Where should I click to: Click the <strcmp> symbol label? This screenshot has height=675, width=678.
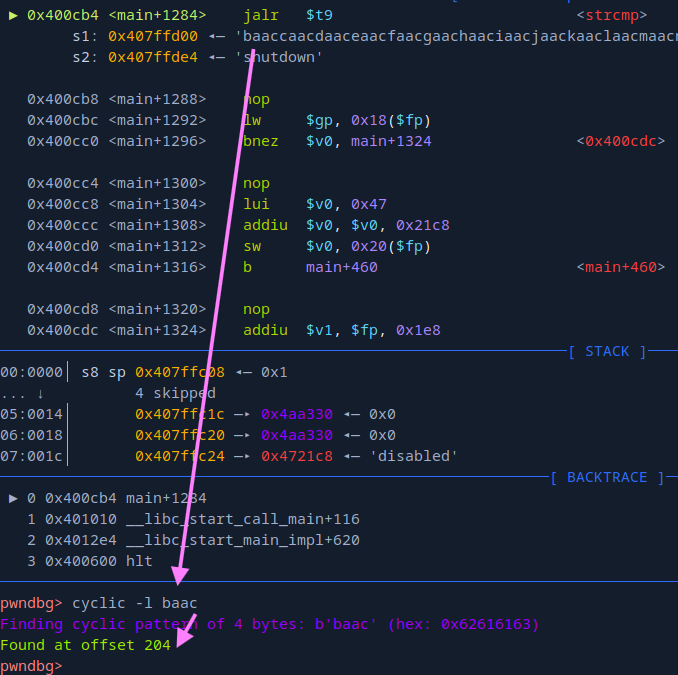pos(611,15)
